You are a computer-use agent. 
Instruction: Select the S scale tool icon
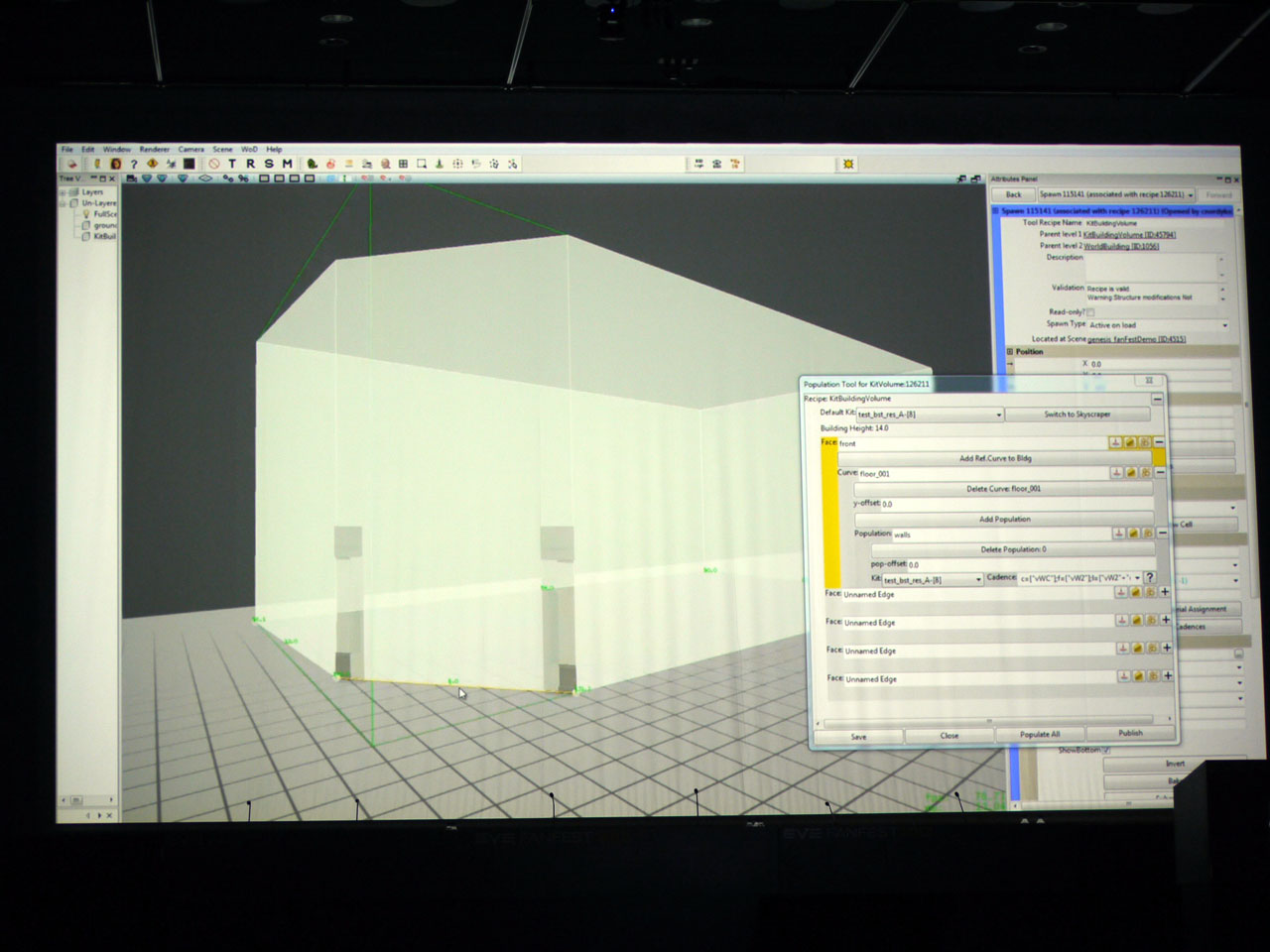point(268,164)
